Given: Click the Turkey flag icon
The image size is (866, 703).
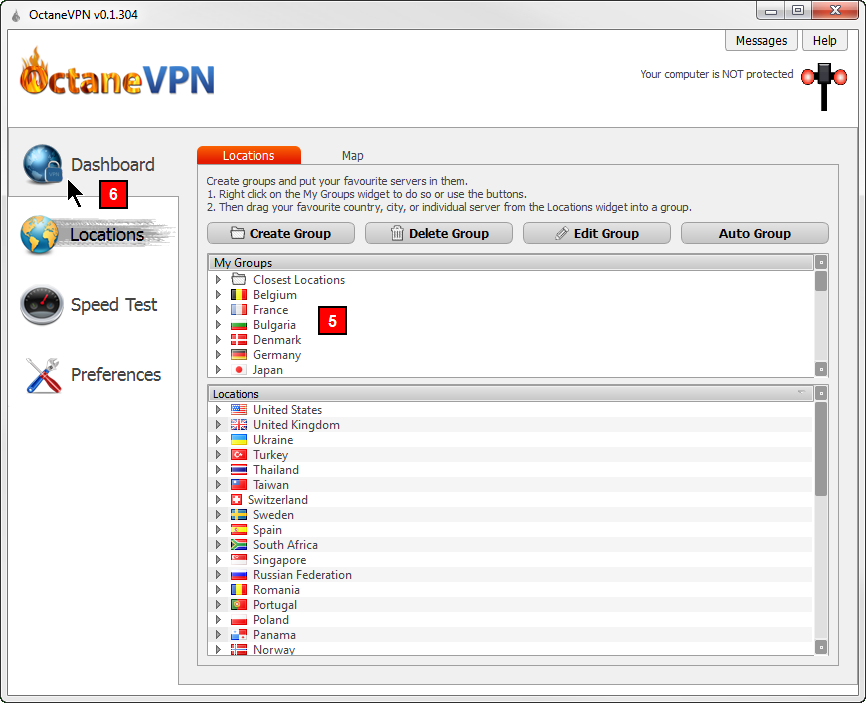Looking at the screenshot, I should click(239, 454).
